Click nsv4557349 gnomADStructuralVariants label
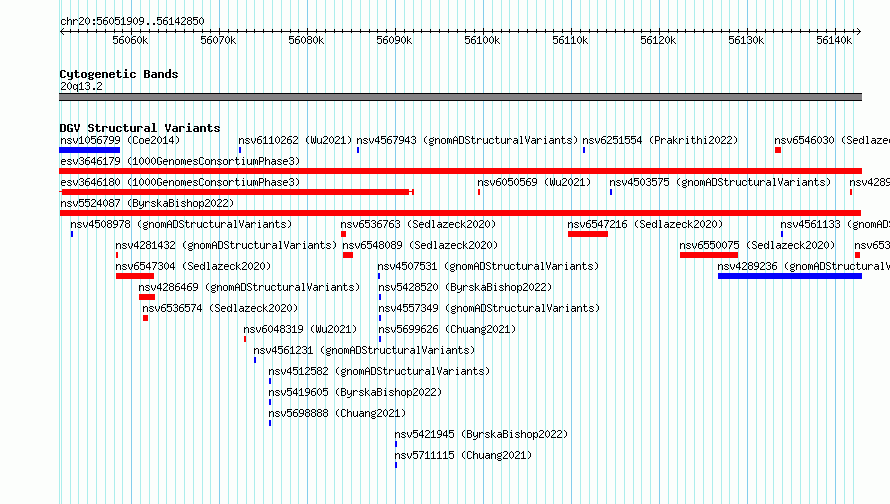Screen dimensions: 890x504 [x=489, y=308]
